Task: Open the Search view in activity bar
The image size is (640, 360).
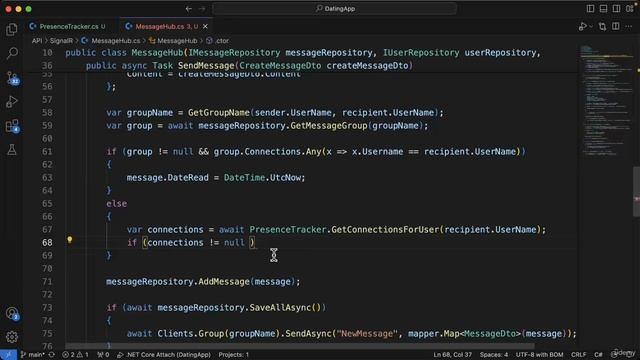Action: coord(12,53)
